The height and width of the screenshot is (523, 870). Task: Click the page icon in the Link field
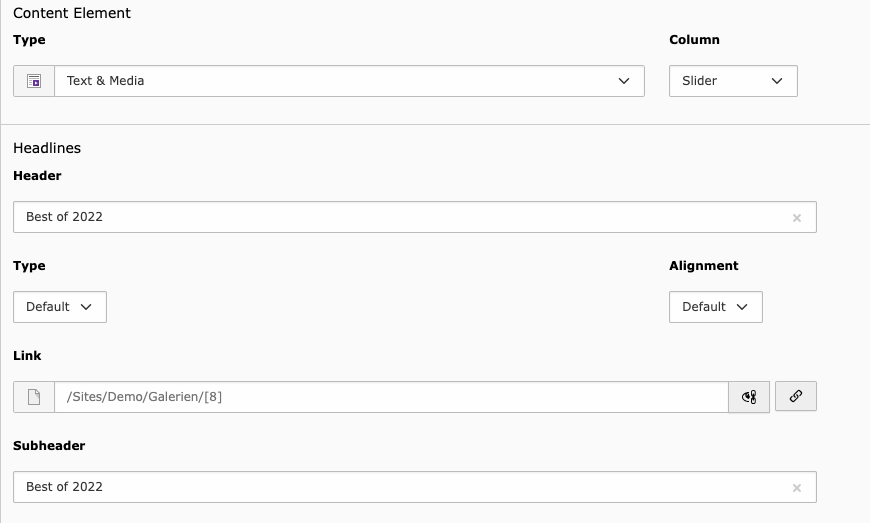point(34,397)
